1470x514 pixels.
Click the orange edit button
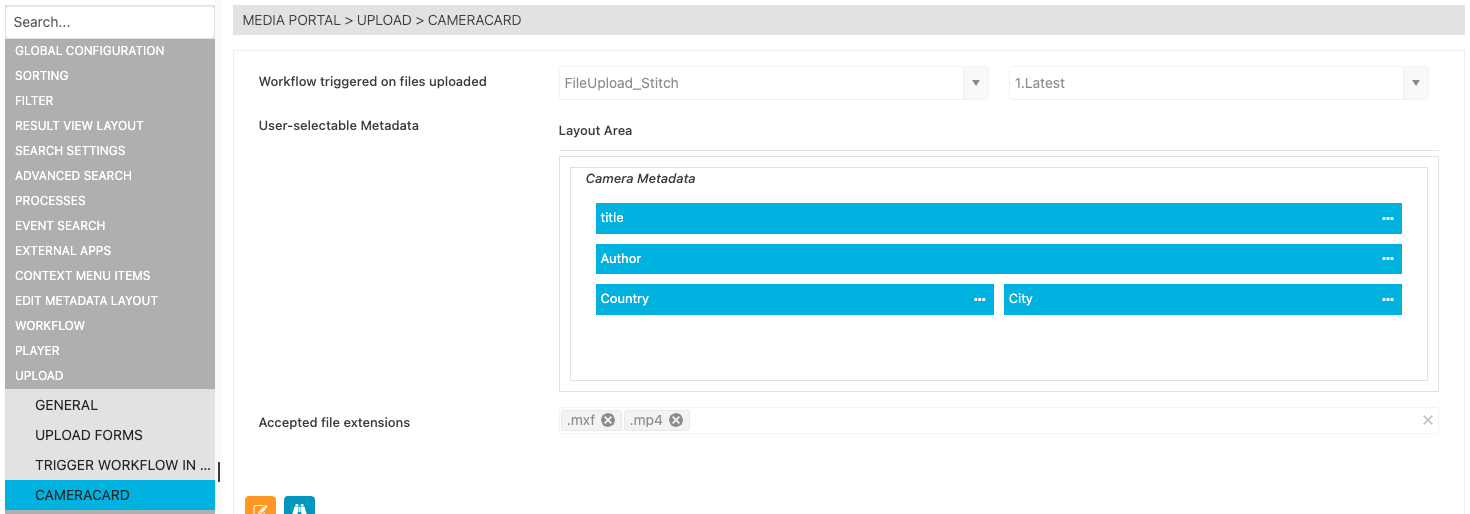tap(260, 507)
